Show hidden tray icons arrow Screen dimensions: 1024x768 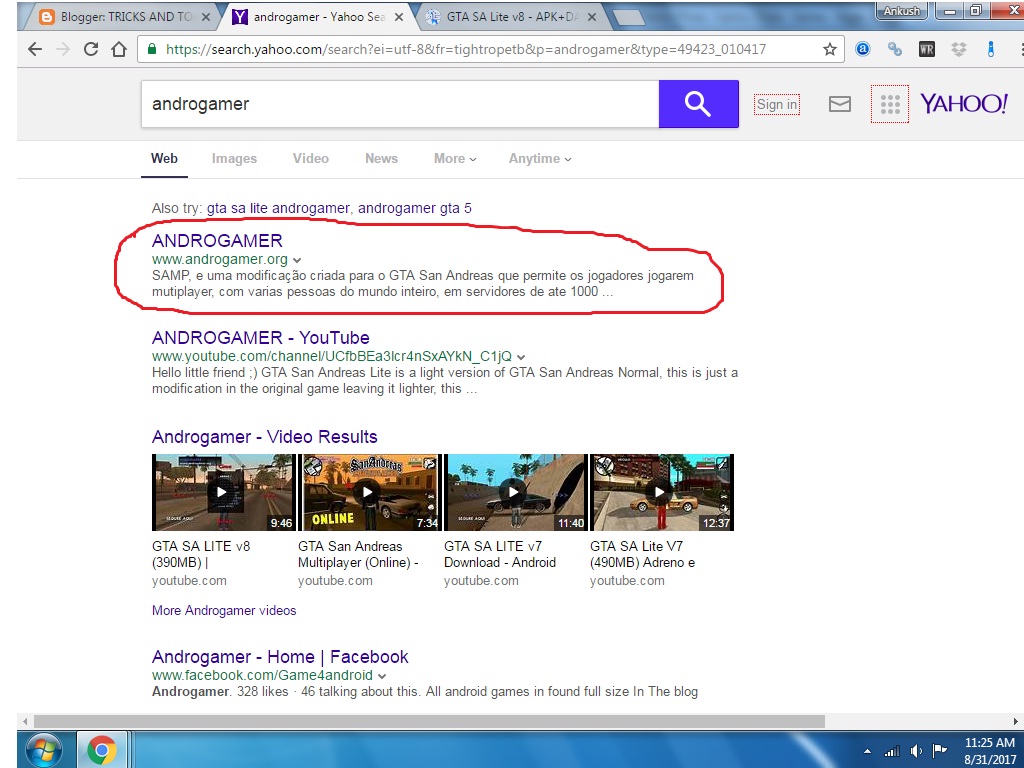coord(867,751)
